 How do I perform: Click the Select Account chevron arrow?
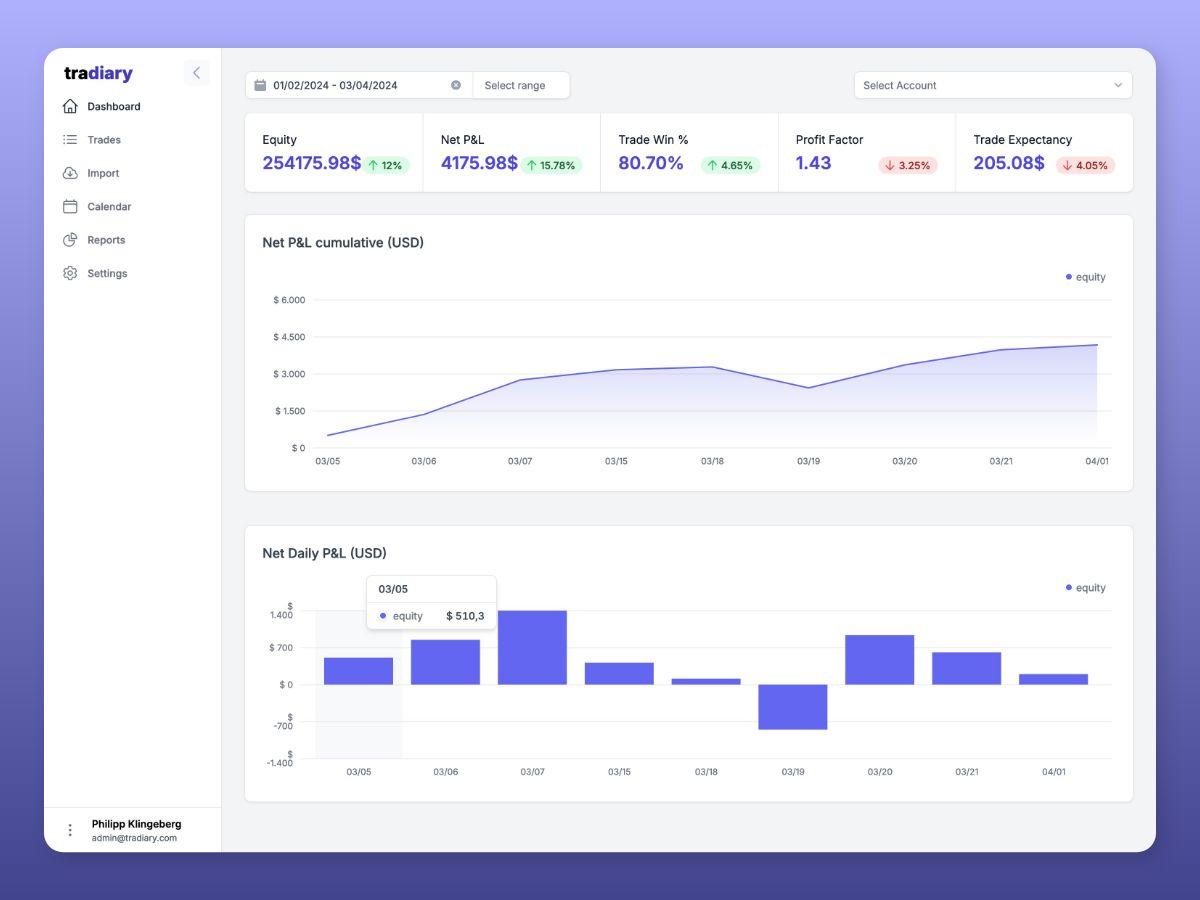(x=1118, y=85)
